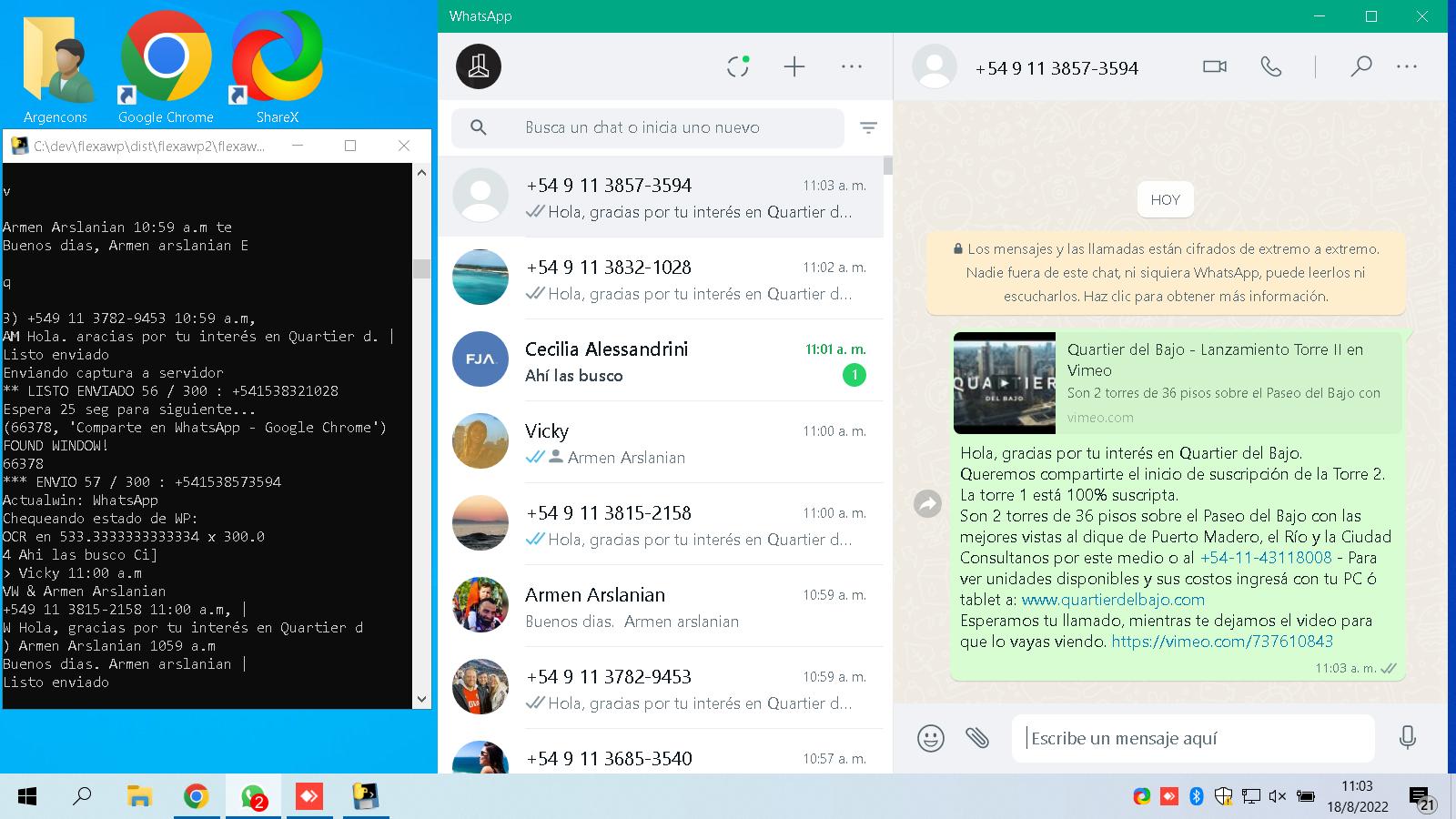Start a video call in the conversation
This screenshot has height=819, width=1456.
[x=1215, y=66]
